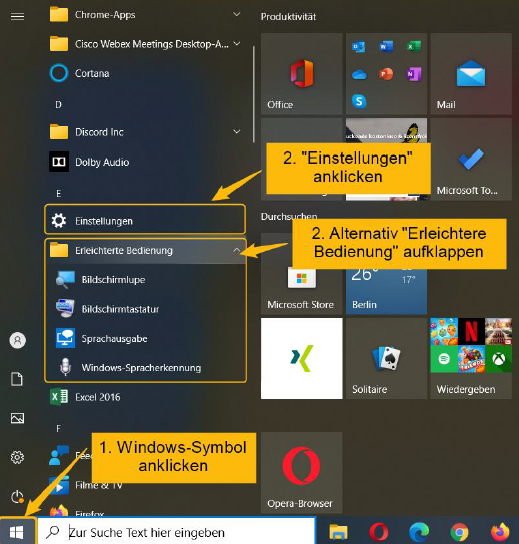The width and height of the screenshot is (519, 544).
Task: Open the Solitaire tile
Action: click(386, 358)
